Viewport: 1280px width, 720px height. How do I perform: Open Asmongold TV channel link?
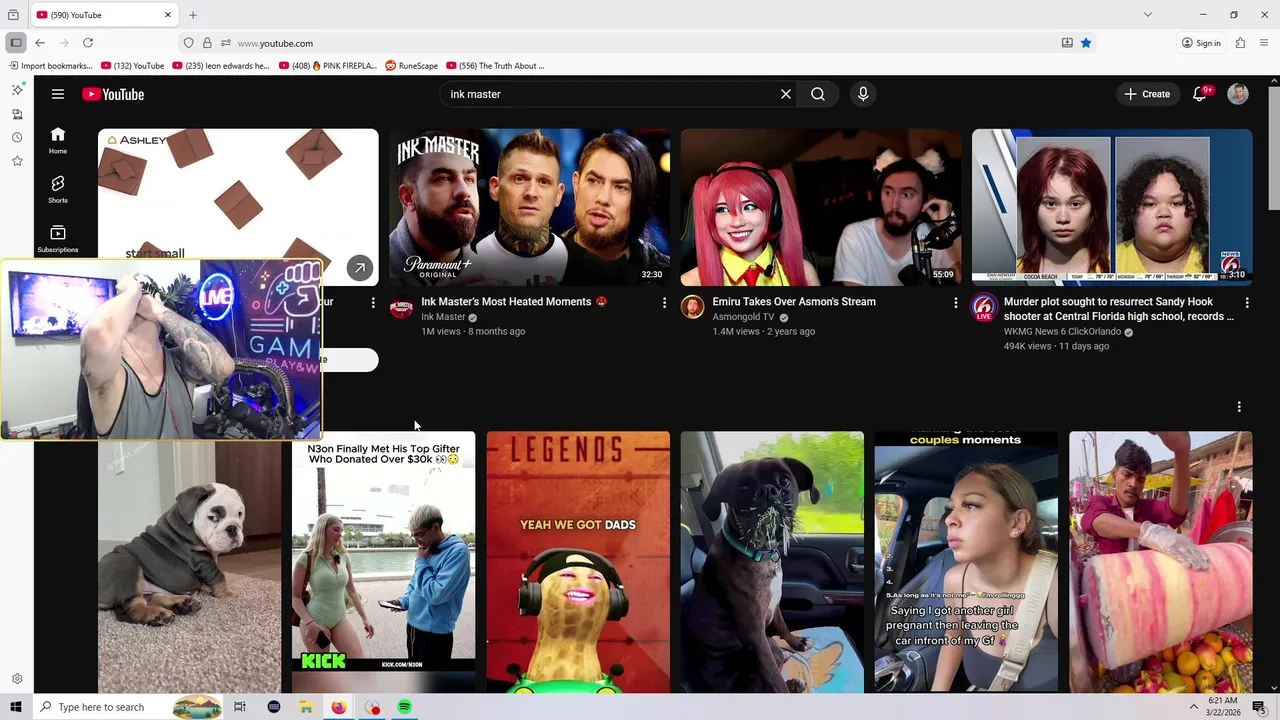click(x=743, y=317)
